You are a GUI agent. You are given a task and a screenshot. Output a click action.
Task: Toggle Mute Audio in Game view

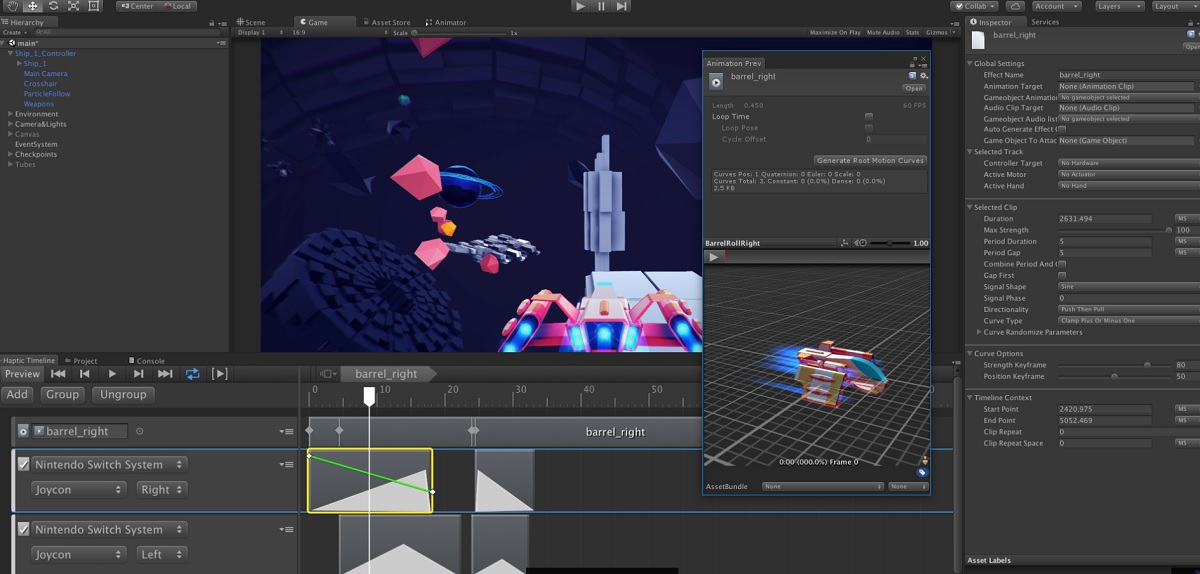(883, 32)
